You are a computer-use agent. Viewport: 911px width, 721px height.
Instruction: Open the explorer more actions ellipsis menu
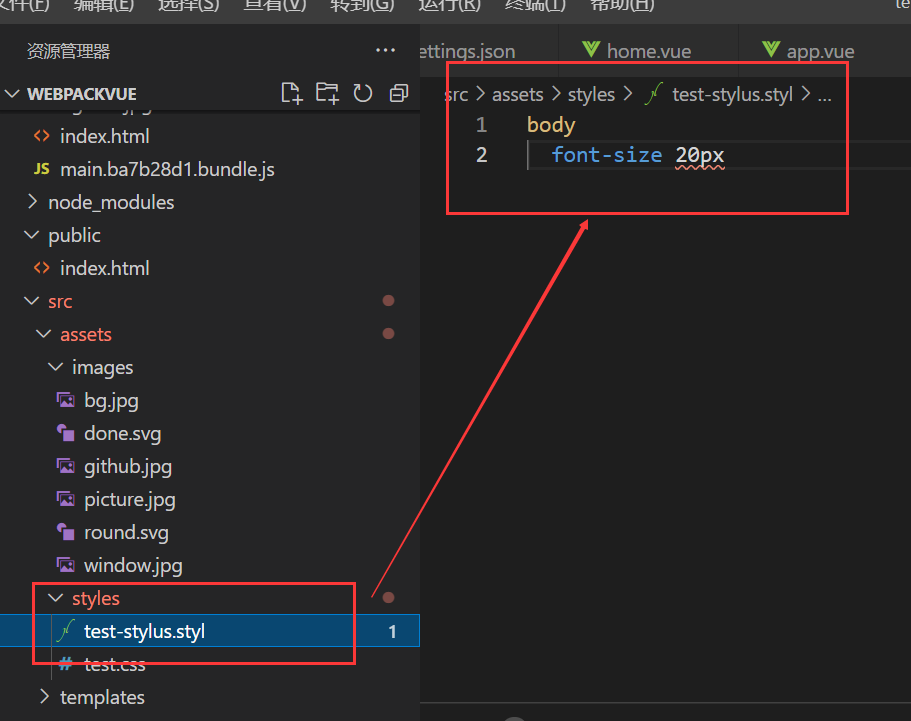[385, 51]
